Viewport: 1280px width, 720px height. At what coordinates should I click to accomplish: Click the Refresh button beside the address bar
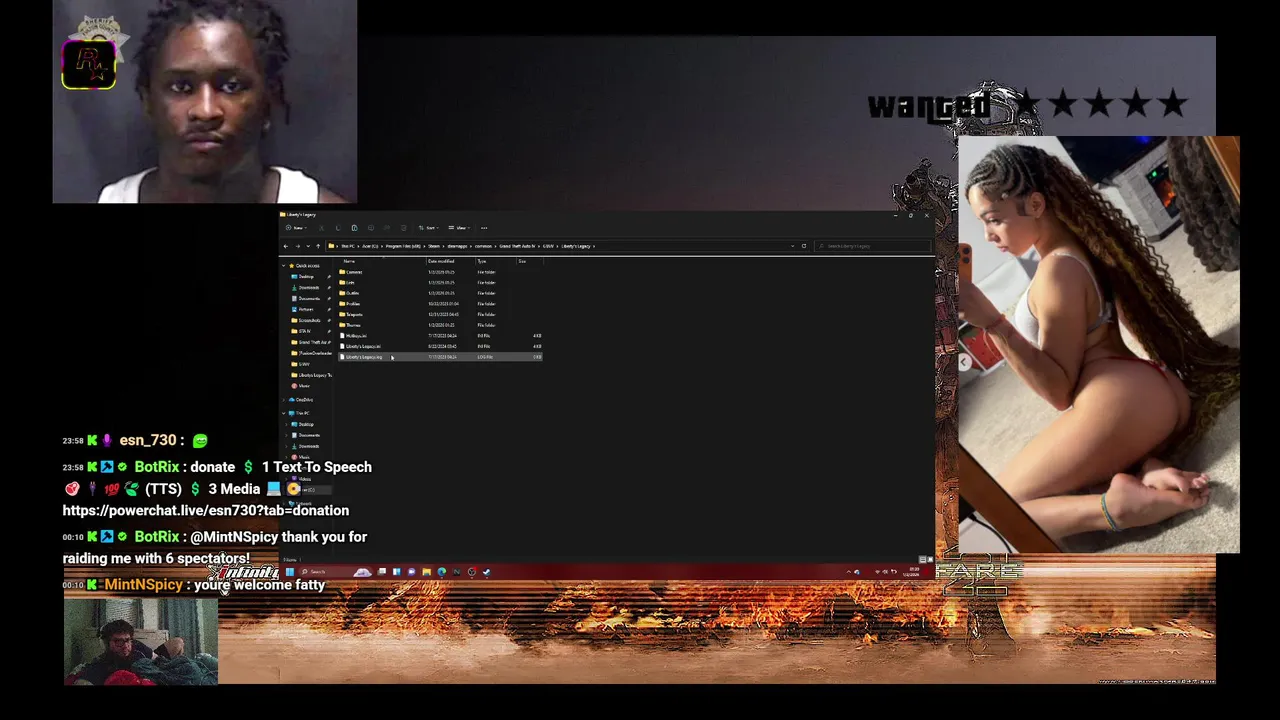(x=803, y=246)
